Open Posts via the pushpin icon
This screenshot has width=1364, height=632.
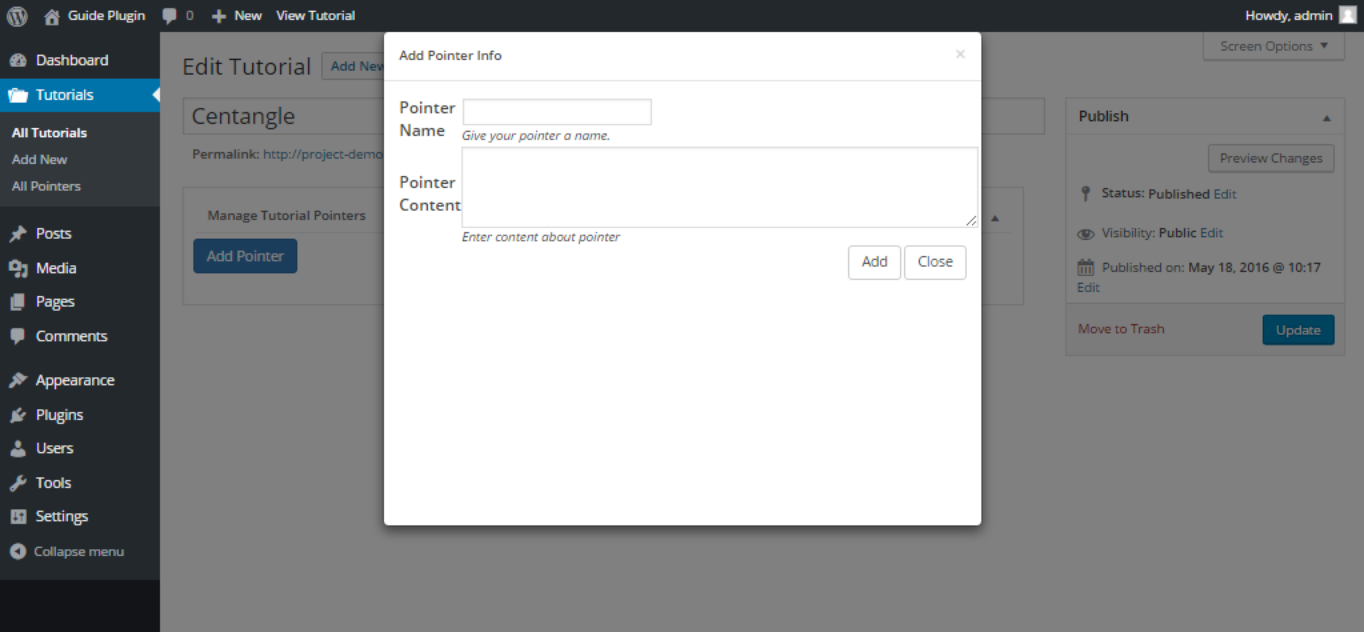pos(18,234)
